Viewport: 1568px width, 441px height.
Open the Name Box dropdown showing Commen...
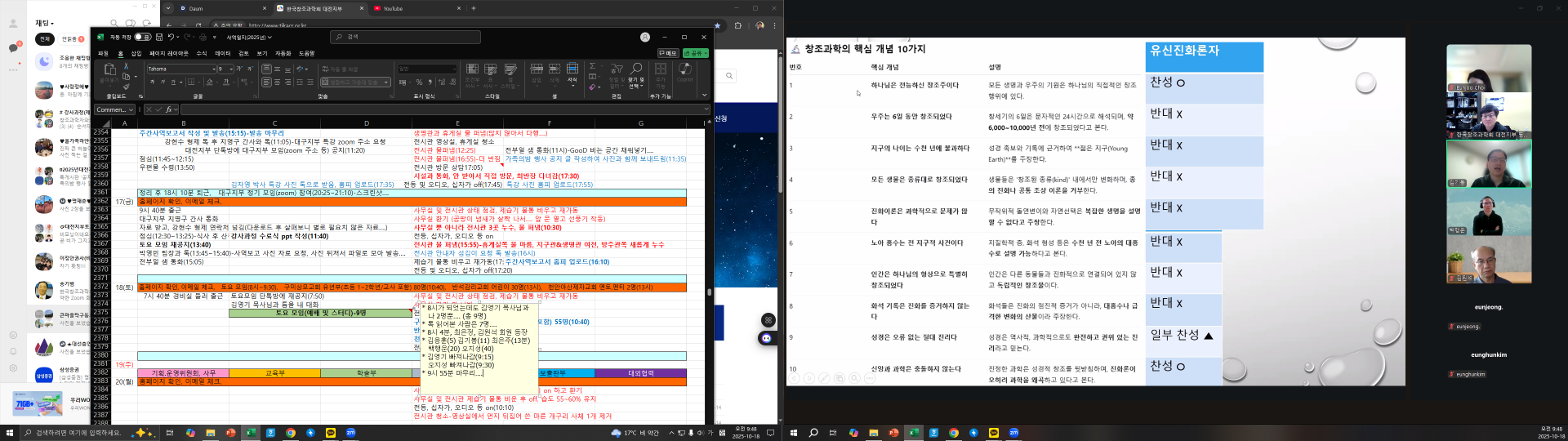(x=131, y=109)
